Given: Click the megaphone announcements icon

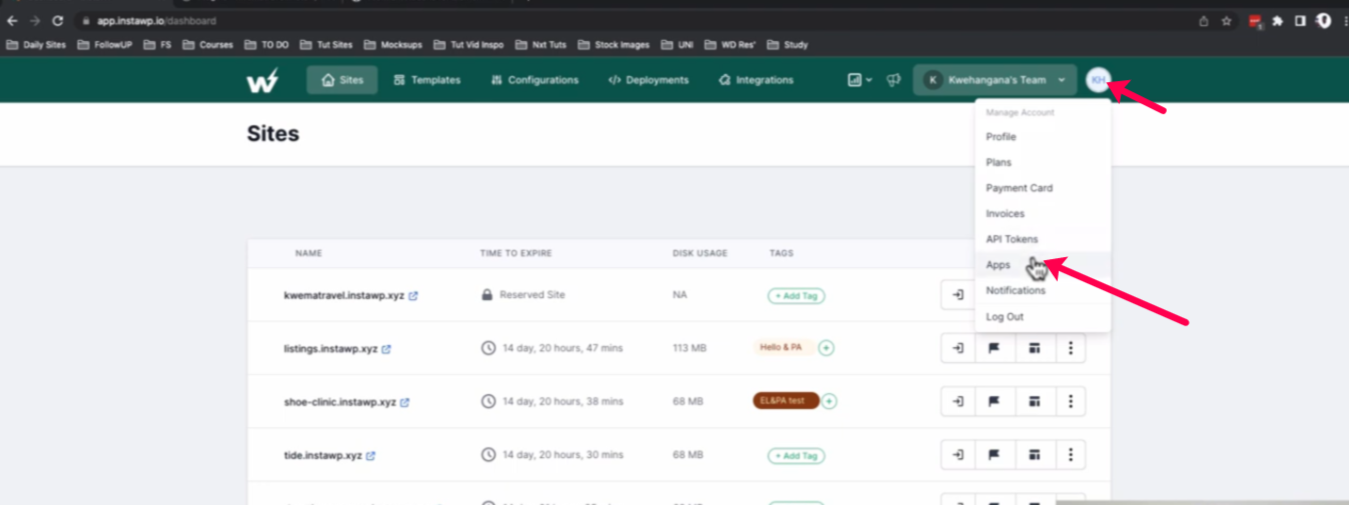Looking at the screenshot, I should pos(894,80).
